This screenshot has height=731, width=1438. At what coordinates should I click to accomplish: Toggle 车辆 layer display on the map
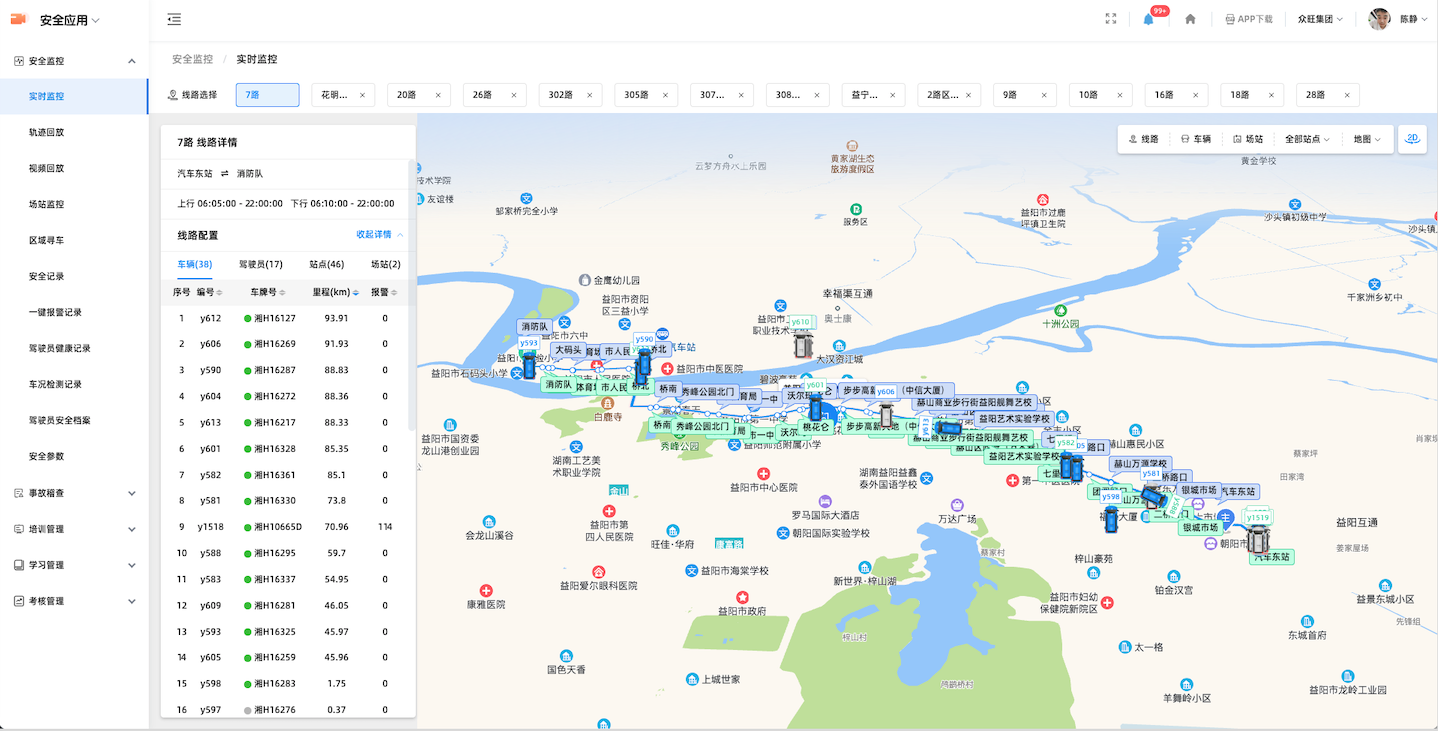pyautogui.click(x=1196, y=139)
